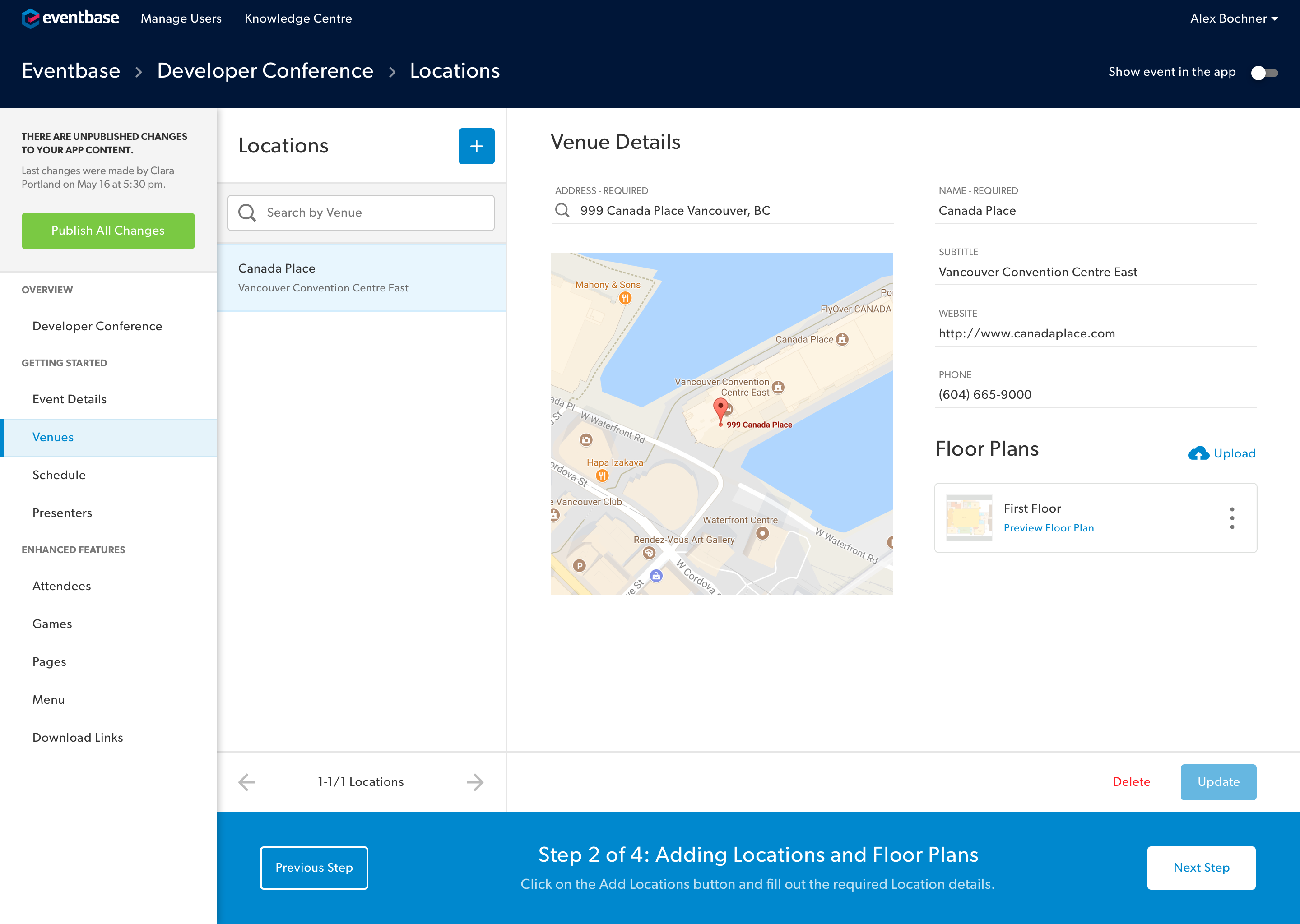
Task: Click the Eventbase logo
Action: pyautogui.click(x=70, y=18)
